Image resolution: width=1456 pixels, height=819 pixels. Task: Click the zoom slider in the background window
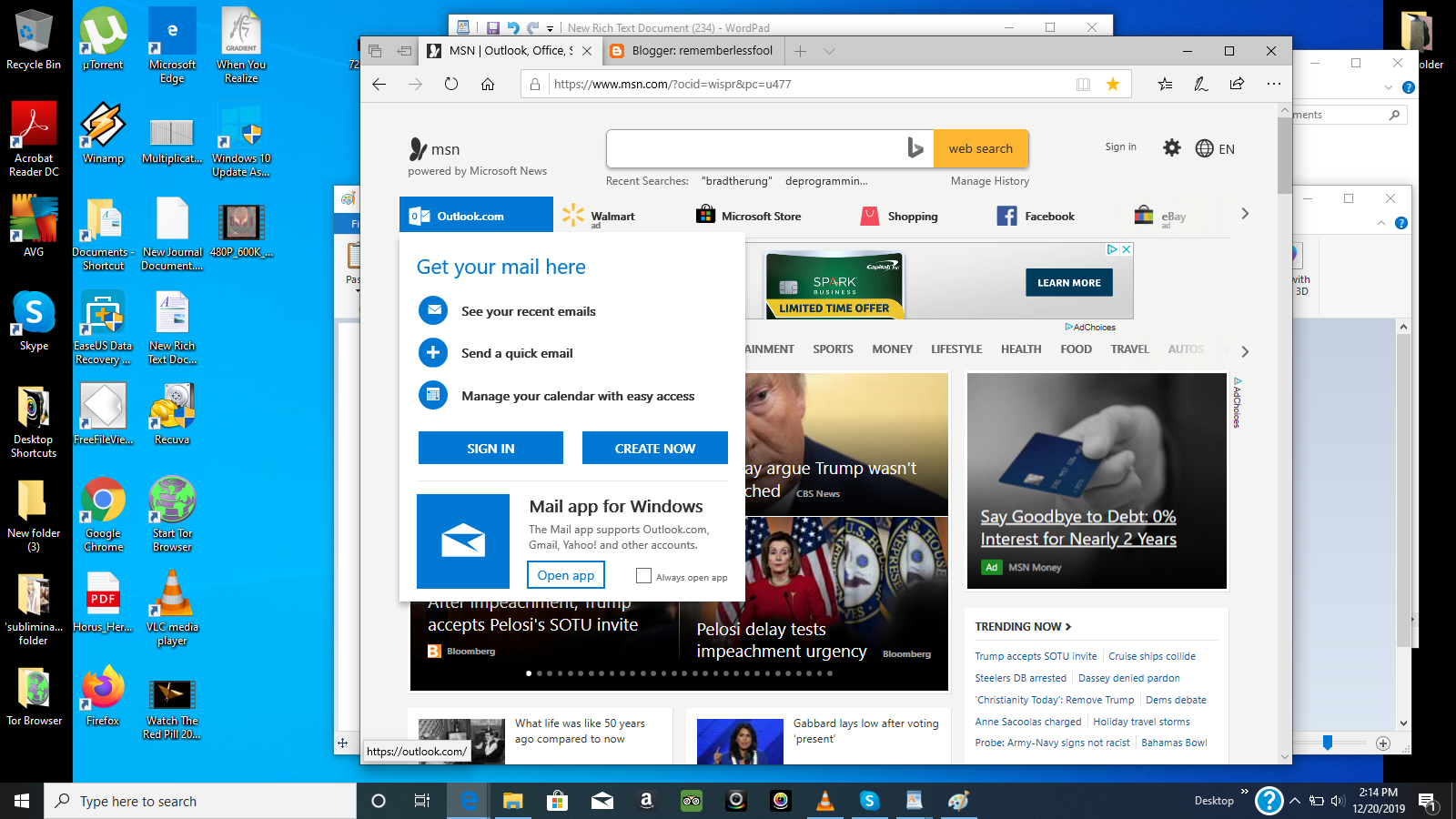click(x=1328, y=743)
